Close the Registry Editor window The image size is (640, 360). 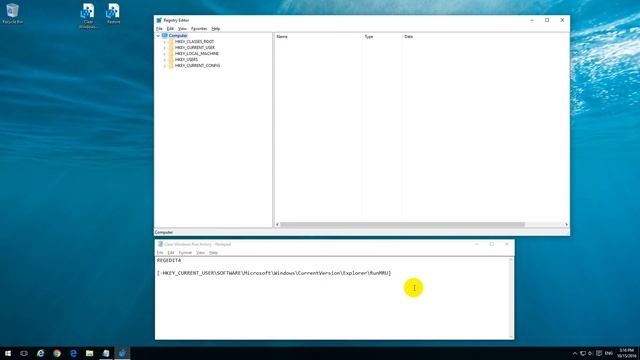[562, 20]
